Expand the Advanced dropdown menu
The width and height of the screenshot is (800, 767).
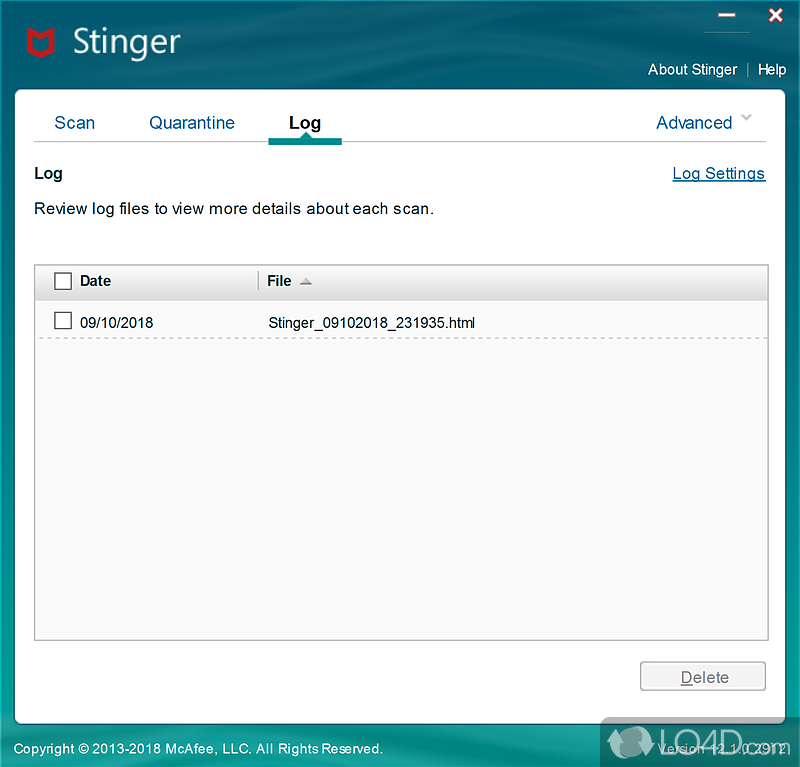(704, 122)
